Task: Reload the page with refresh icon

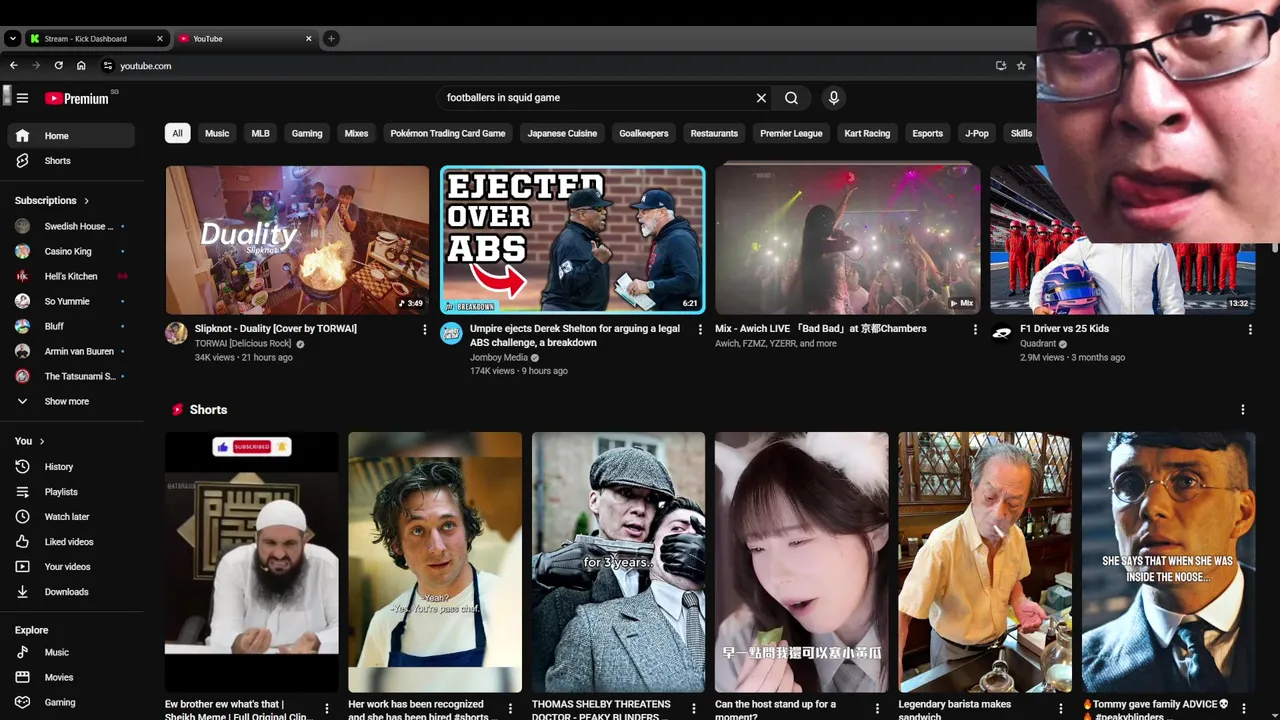Action: coord(58,66)
